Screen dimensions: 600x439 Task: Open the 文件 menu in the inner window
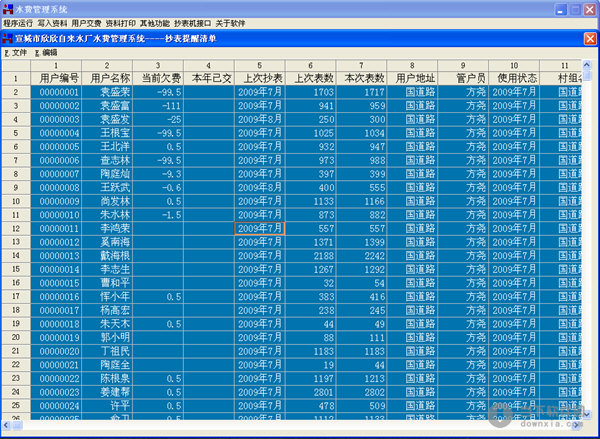(16, 53)
